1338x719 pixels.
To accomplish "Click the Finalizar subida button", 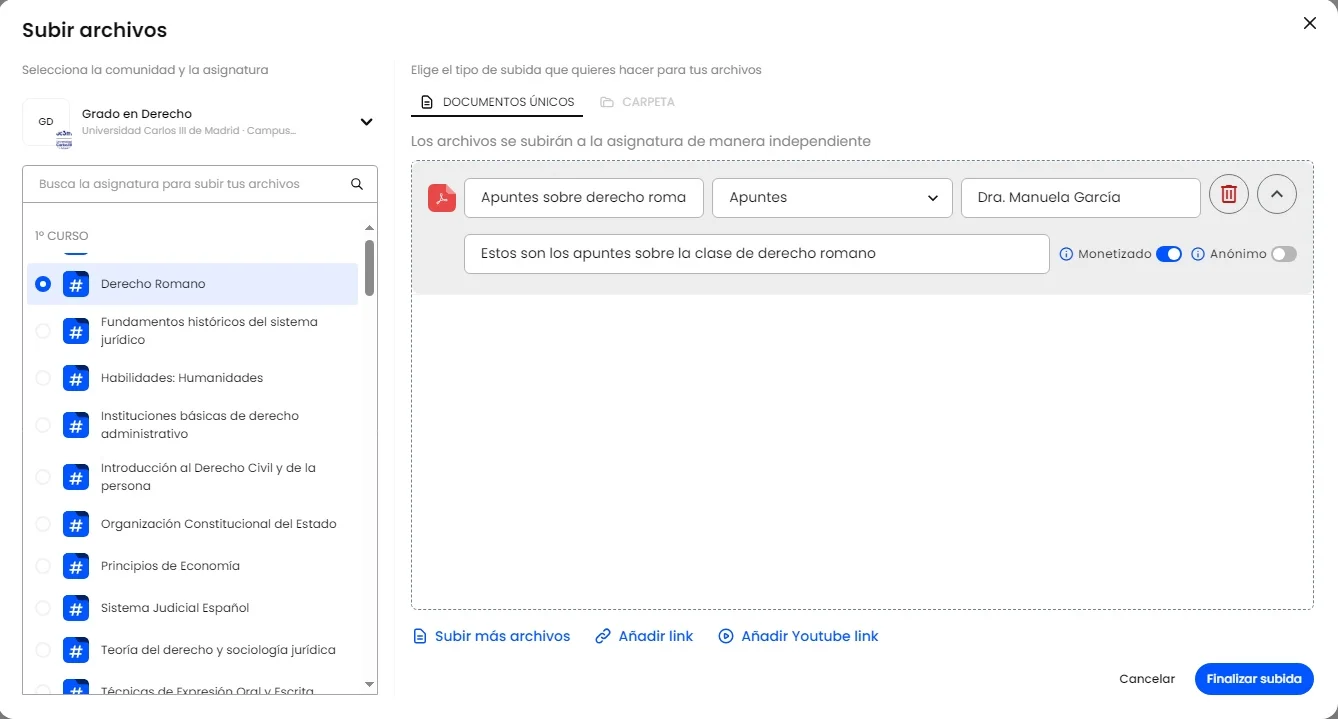I will pyautogui.click(x=1253, y=679).
